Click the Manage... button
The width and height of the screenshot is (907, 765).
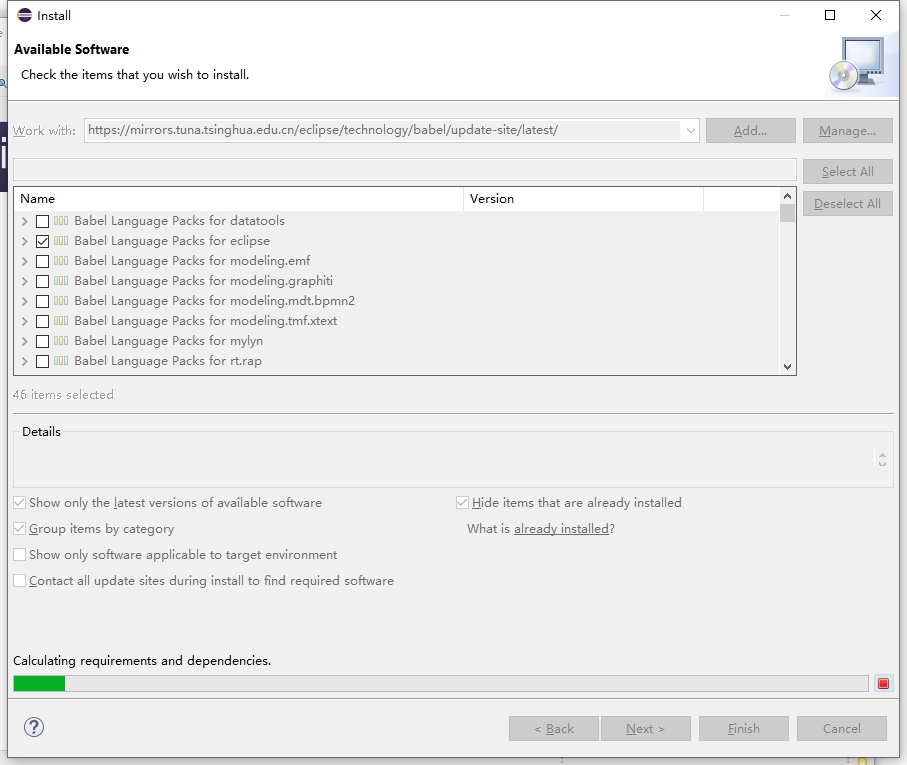pos(847,131)
